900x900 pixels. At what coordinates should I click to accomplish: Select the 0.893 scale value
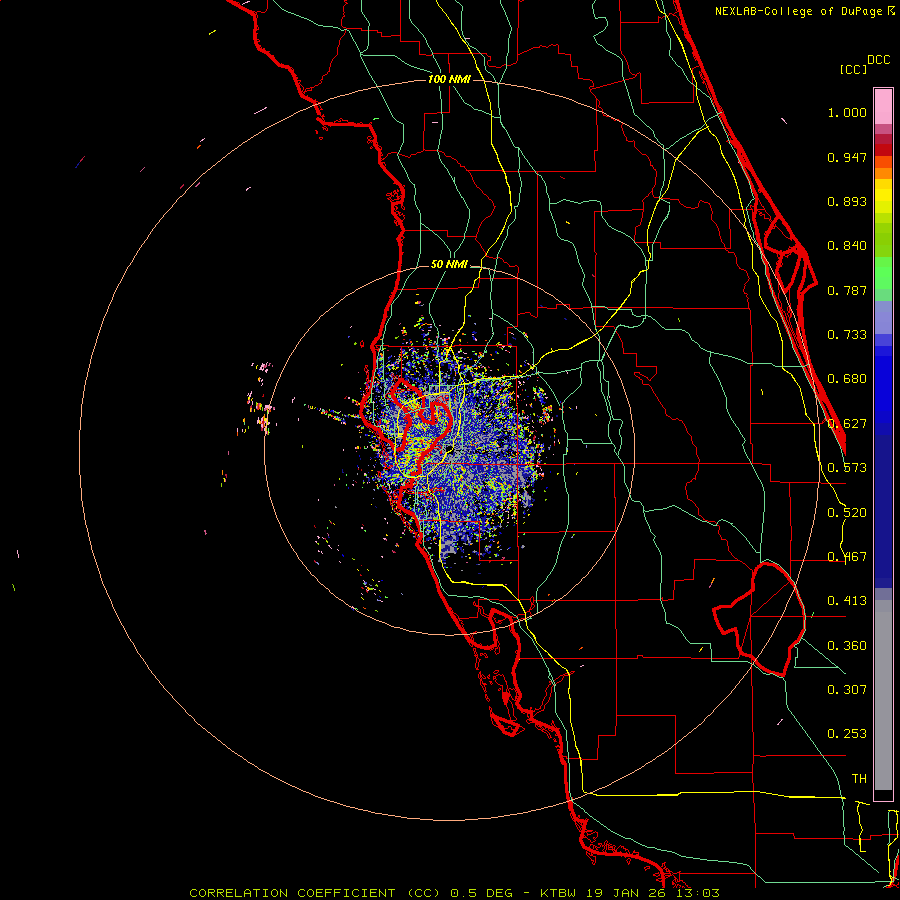[847, 201]
